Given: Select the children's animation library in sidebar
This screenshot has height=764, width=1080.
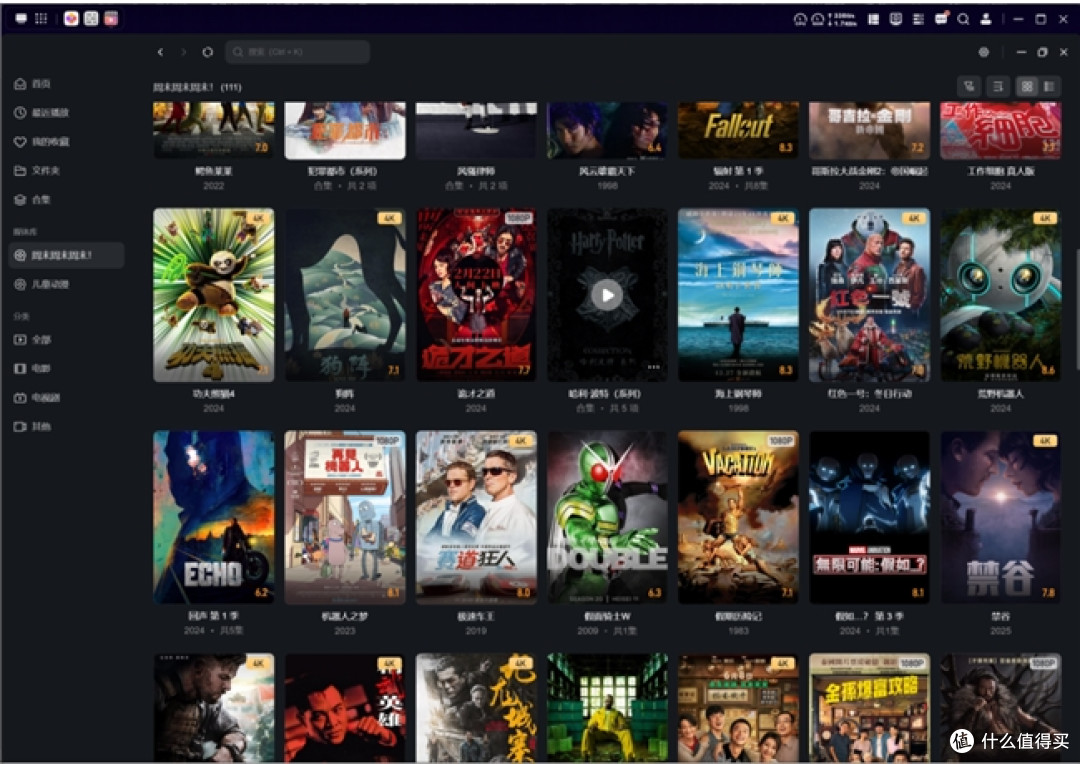Looking at the screenshot, I should (41, 285).
